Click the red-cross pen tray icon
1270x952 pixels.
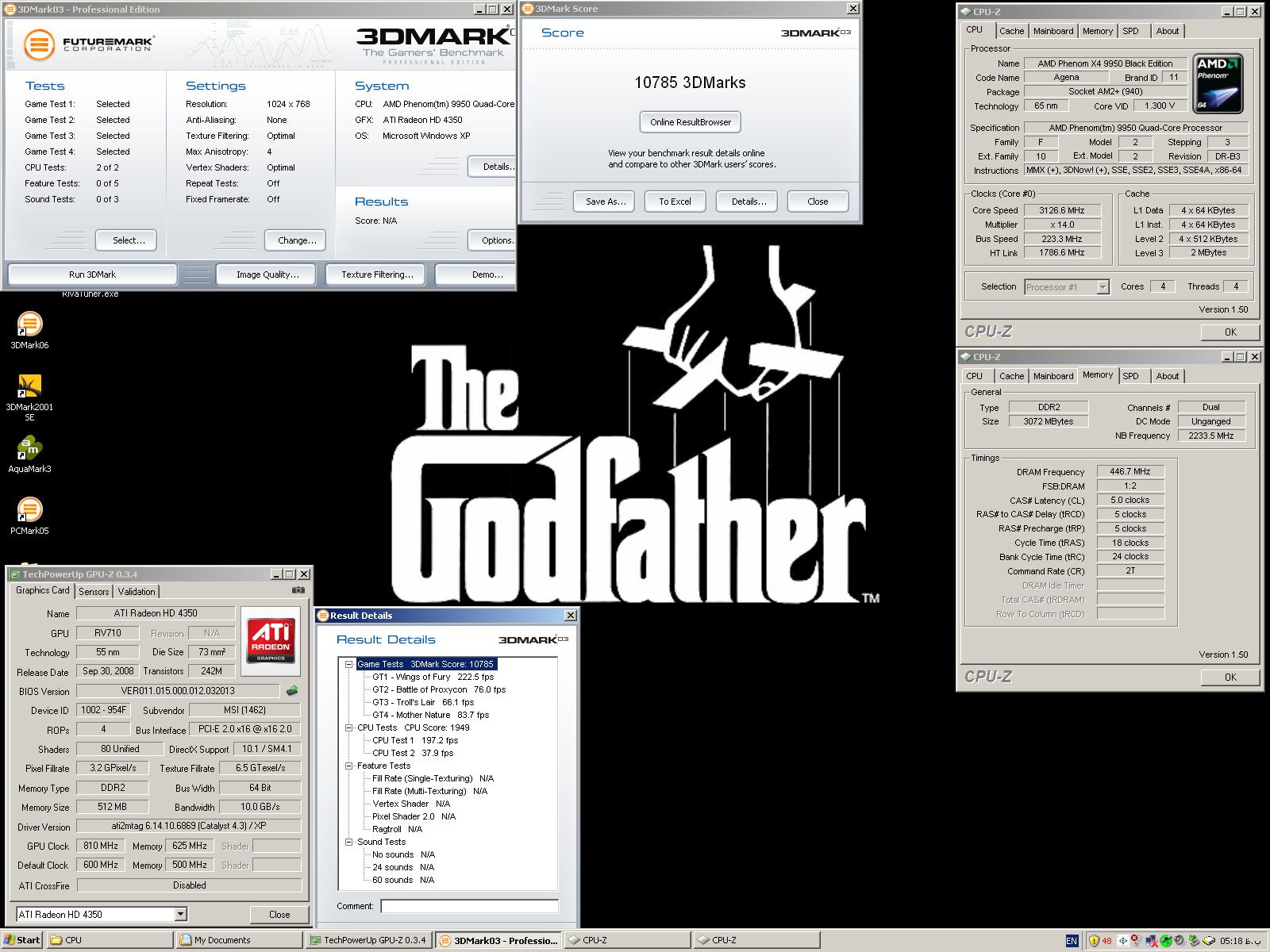(1137, 941)
